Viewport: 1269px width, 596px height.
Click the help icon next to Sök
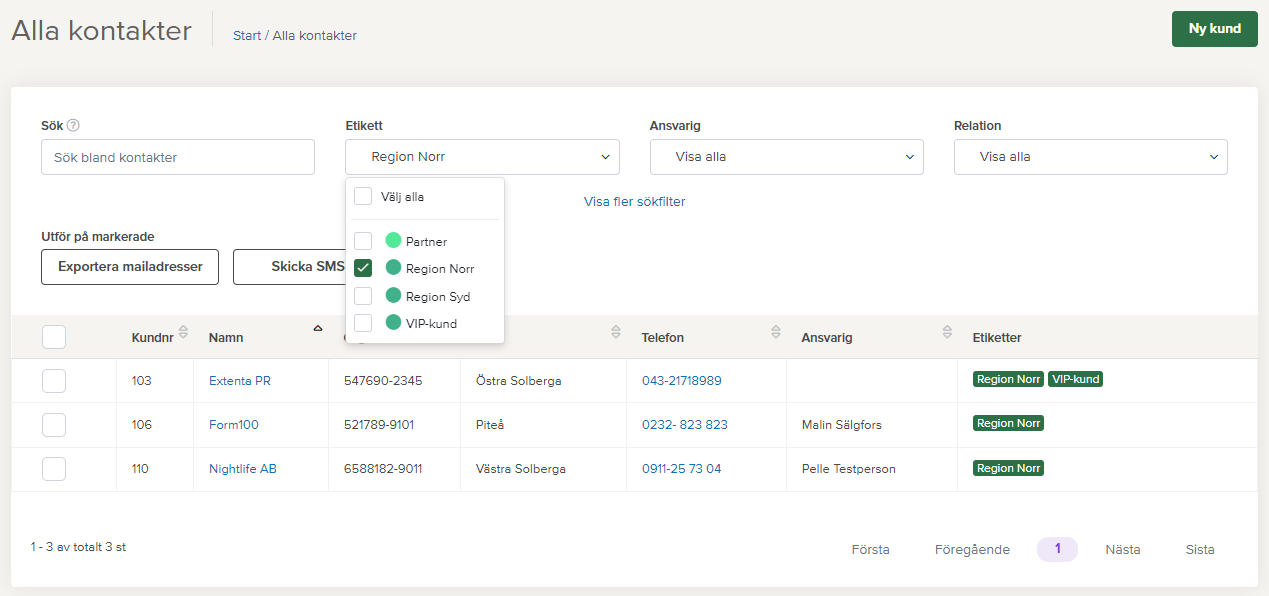point(73,126)
